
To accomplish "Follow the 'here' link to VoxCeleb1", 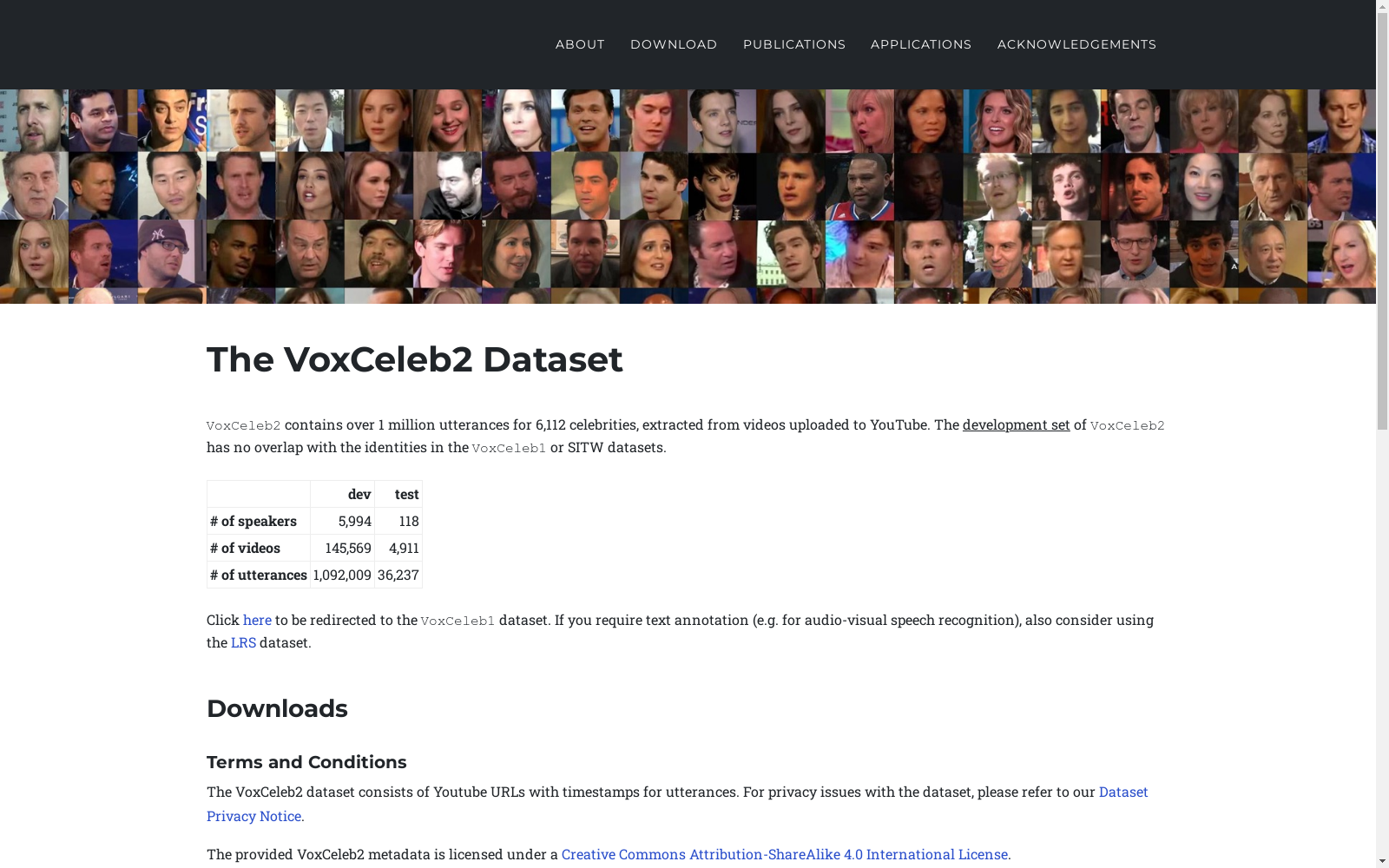I will [x=257, y=620].
